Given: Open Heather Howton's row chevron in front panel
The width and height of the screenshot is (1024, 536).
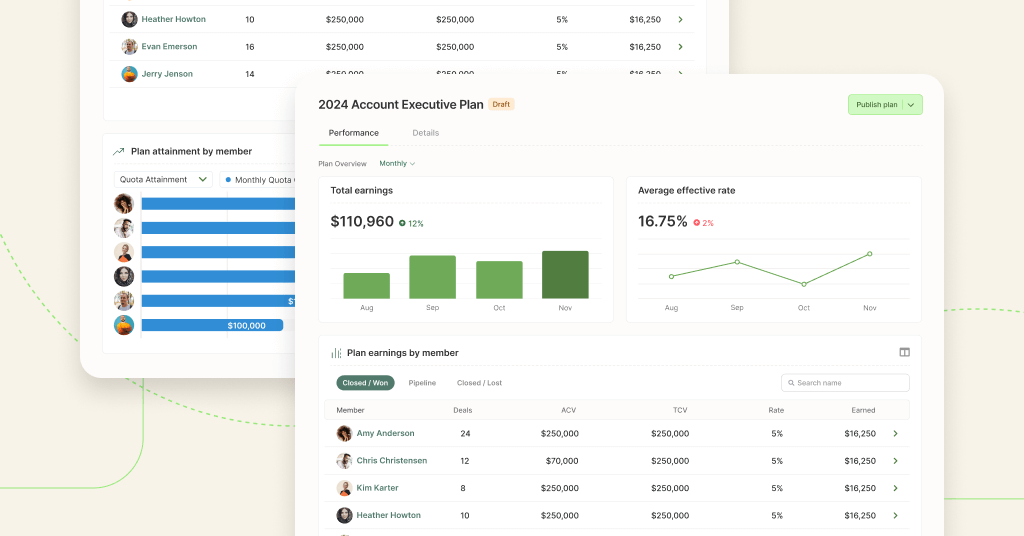Looking at the screenshot, I should (895, 516).
